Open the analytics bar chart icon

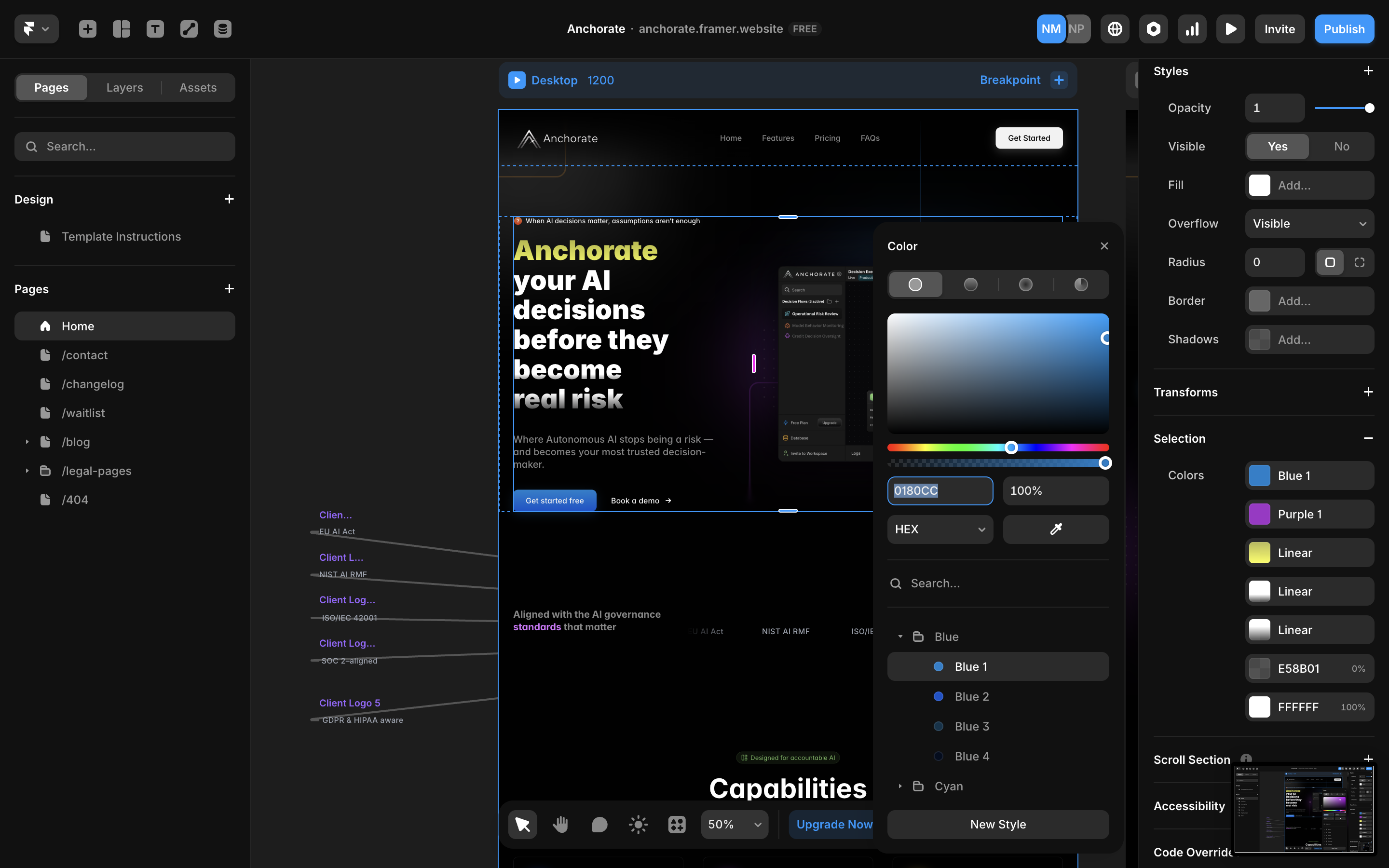coord(1192,29)
